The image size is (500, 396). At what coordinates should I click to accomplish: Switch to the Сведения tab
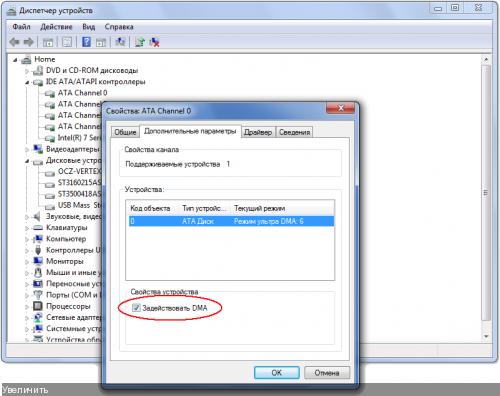tap(294, 132)
